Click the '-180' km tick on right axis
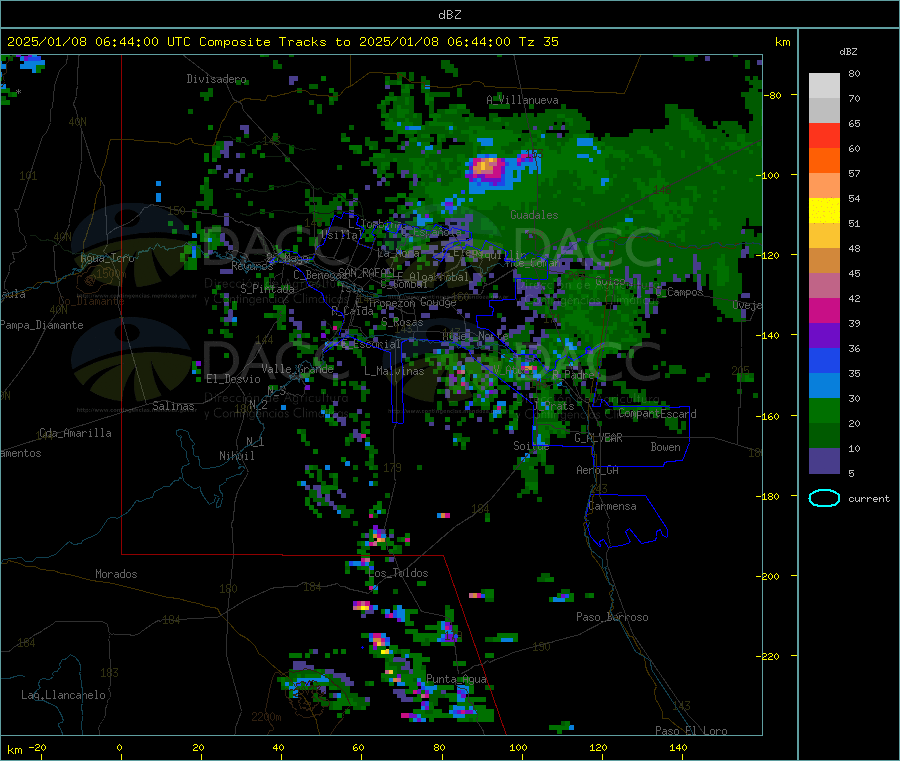 (770, 496)
